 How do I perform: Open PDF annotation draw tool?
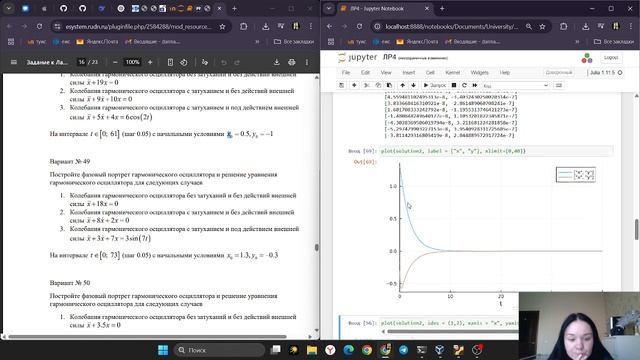[205, 62]
